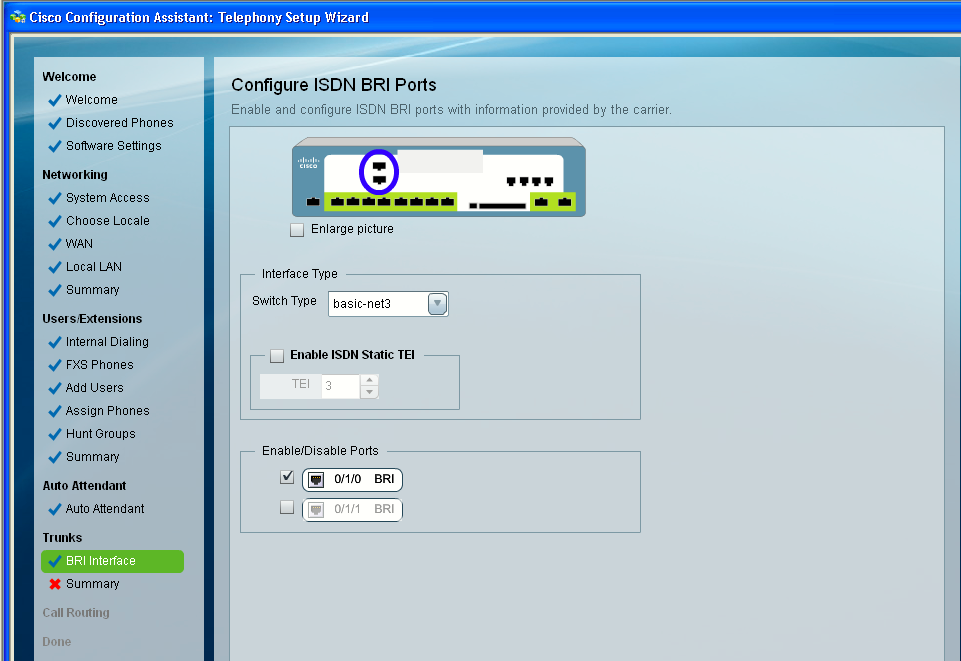Check the 0/1/1 BRI port checkbox

pos(287,507)
